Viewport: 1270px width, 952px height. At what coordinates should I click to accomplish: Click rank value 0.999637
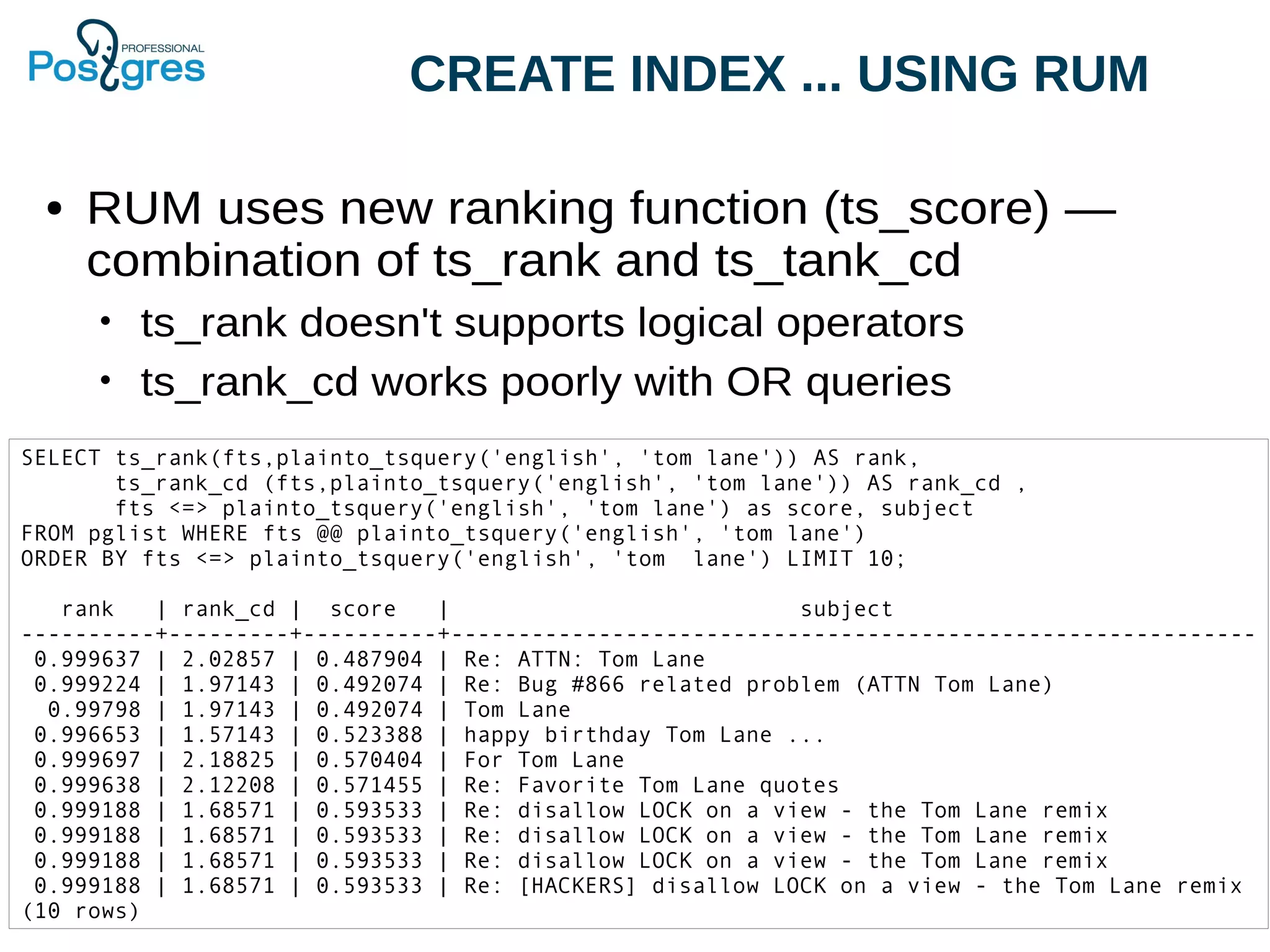87,659
